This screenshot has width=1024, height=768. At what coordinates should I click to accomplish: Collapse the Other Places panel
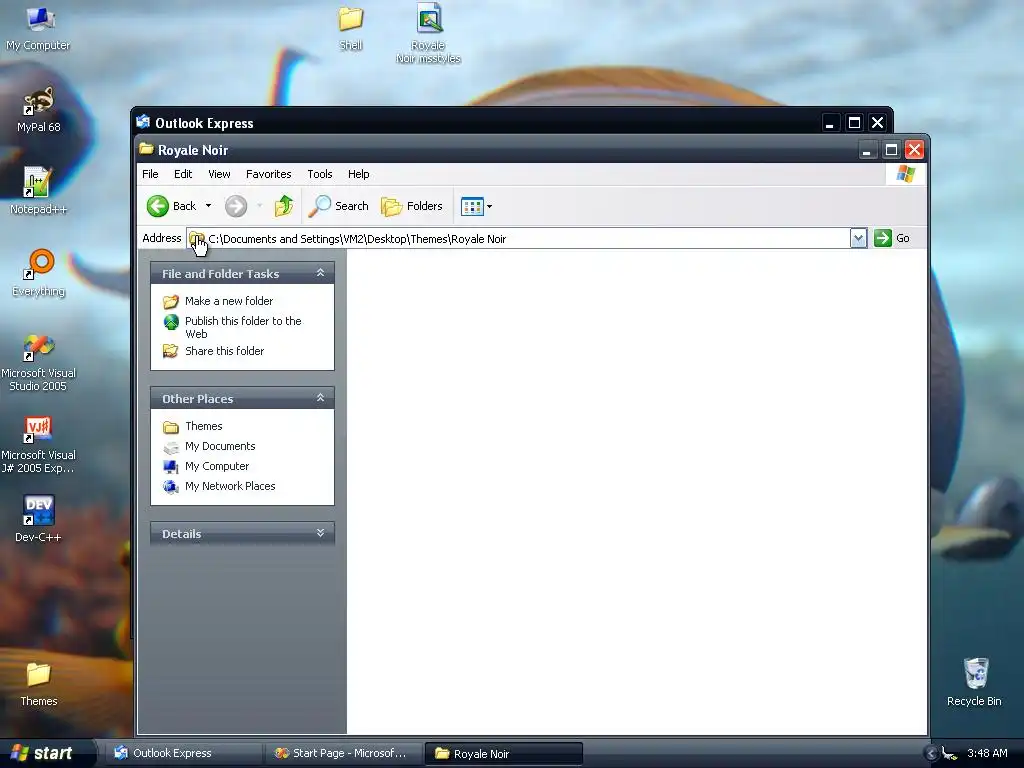(x=320, y=398)
